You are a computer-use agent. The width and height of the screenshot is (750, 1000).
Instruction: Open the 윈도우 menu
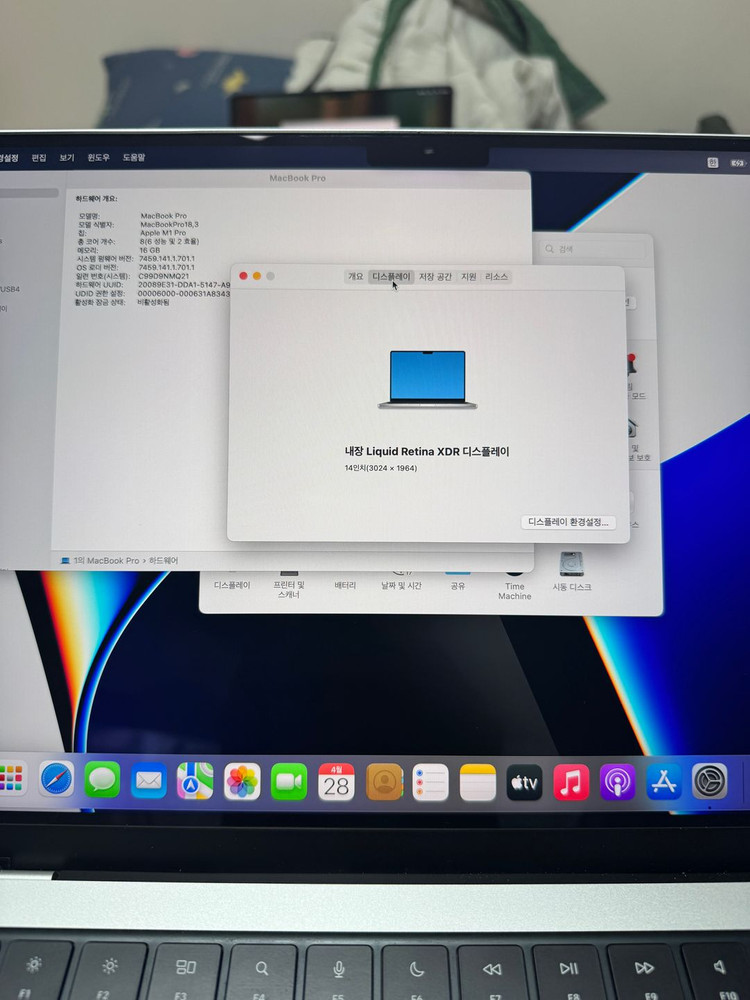98,158
